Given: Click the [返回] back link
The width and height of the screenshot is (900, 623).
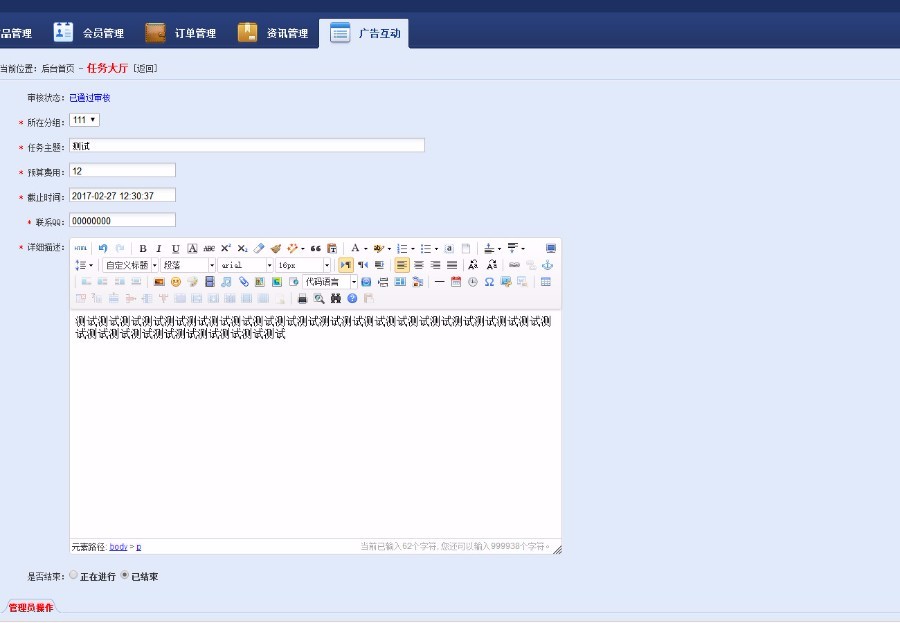Looking at the screenshot, I should point(145,69).
